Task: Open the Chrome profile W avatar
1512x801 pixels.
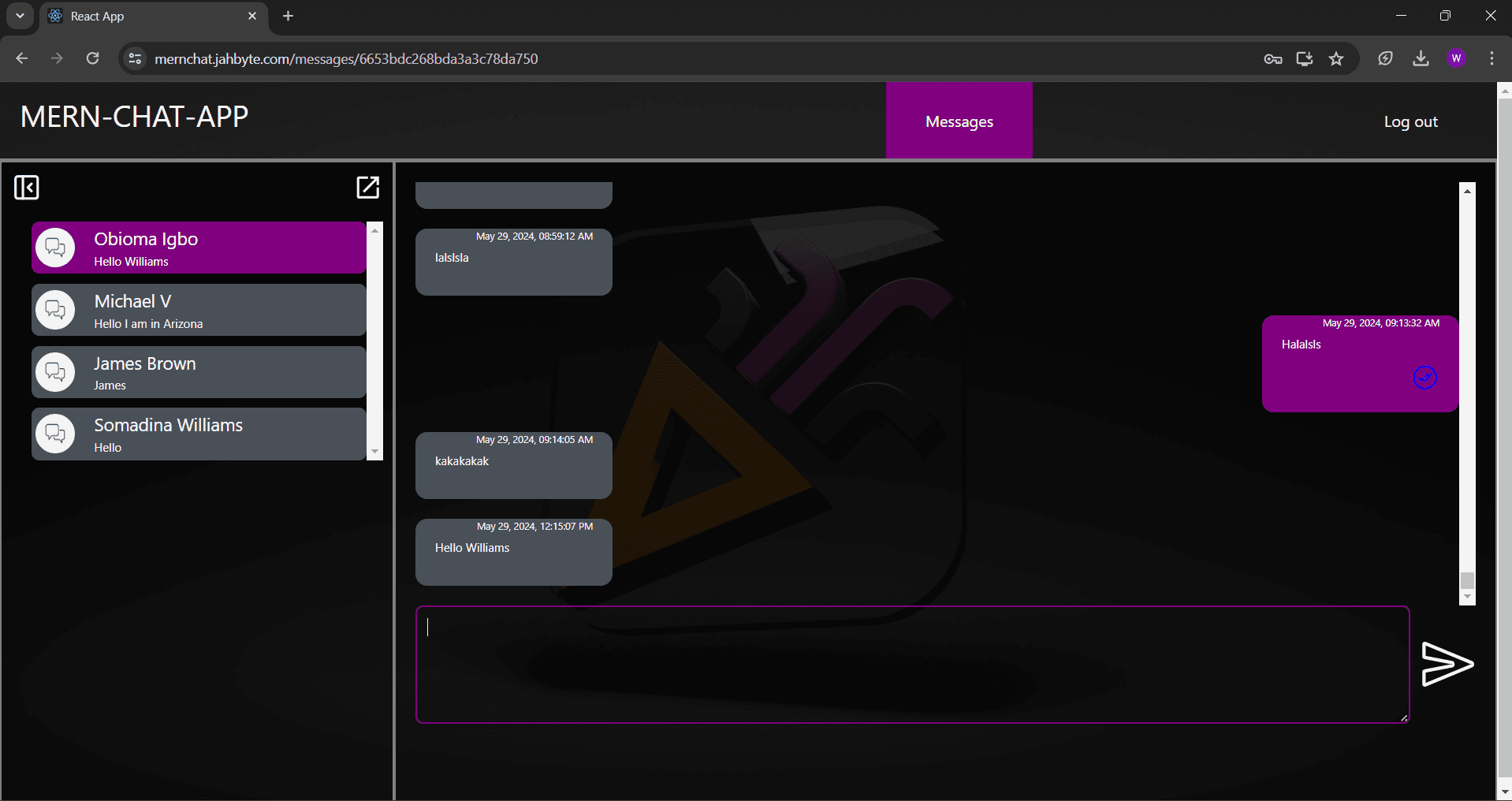Action: pyautogui.click(x=1456, y=58)
